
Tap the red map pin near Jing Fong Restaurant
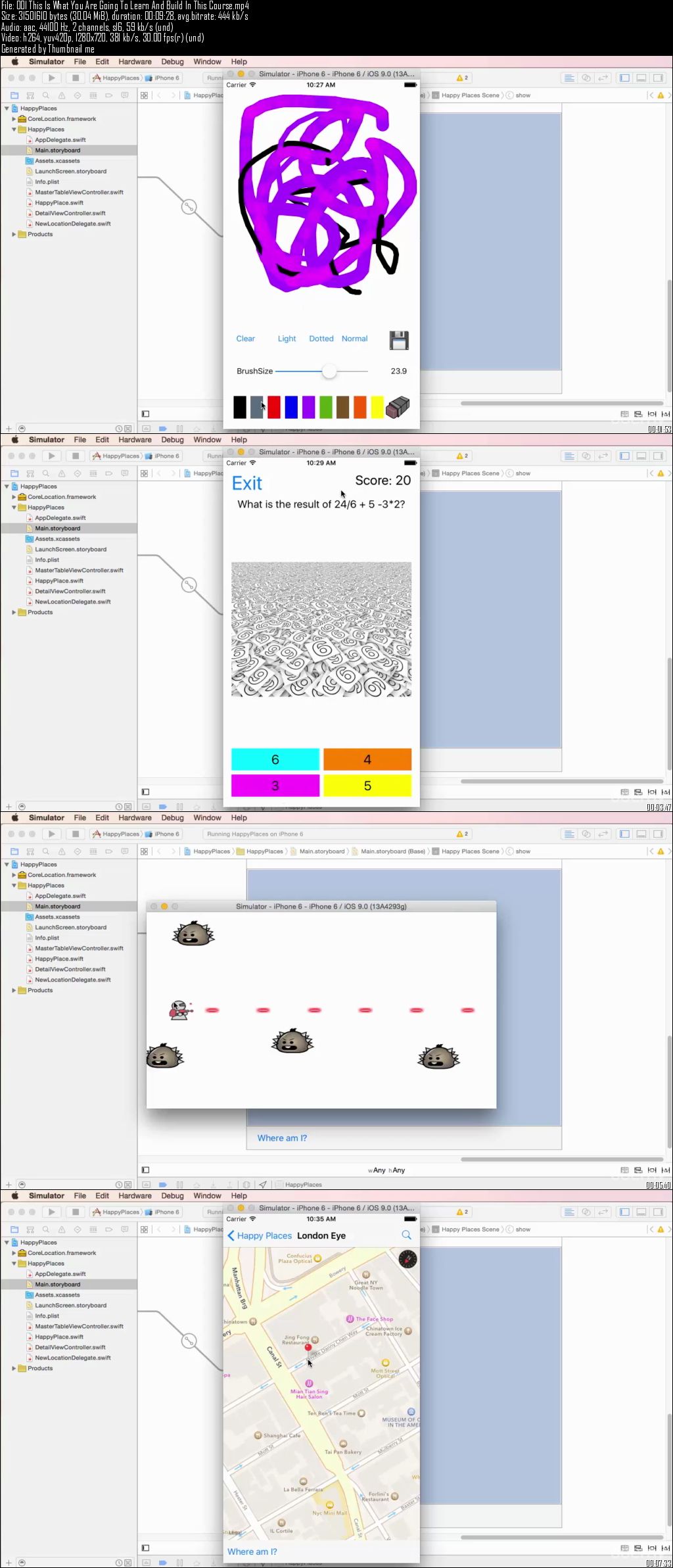[308, 1347]
